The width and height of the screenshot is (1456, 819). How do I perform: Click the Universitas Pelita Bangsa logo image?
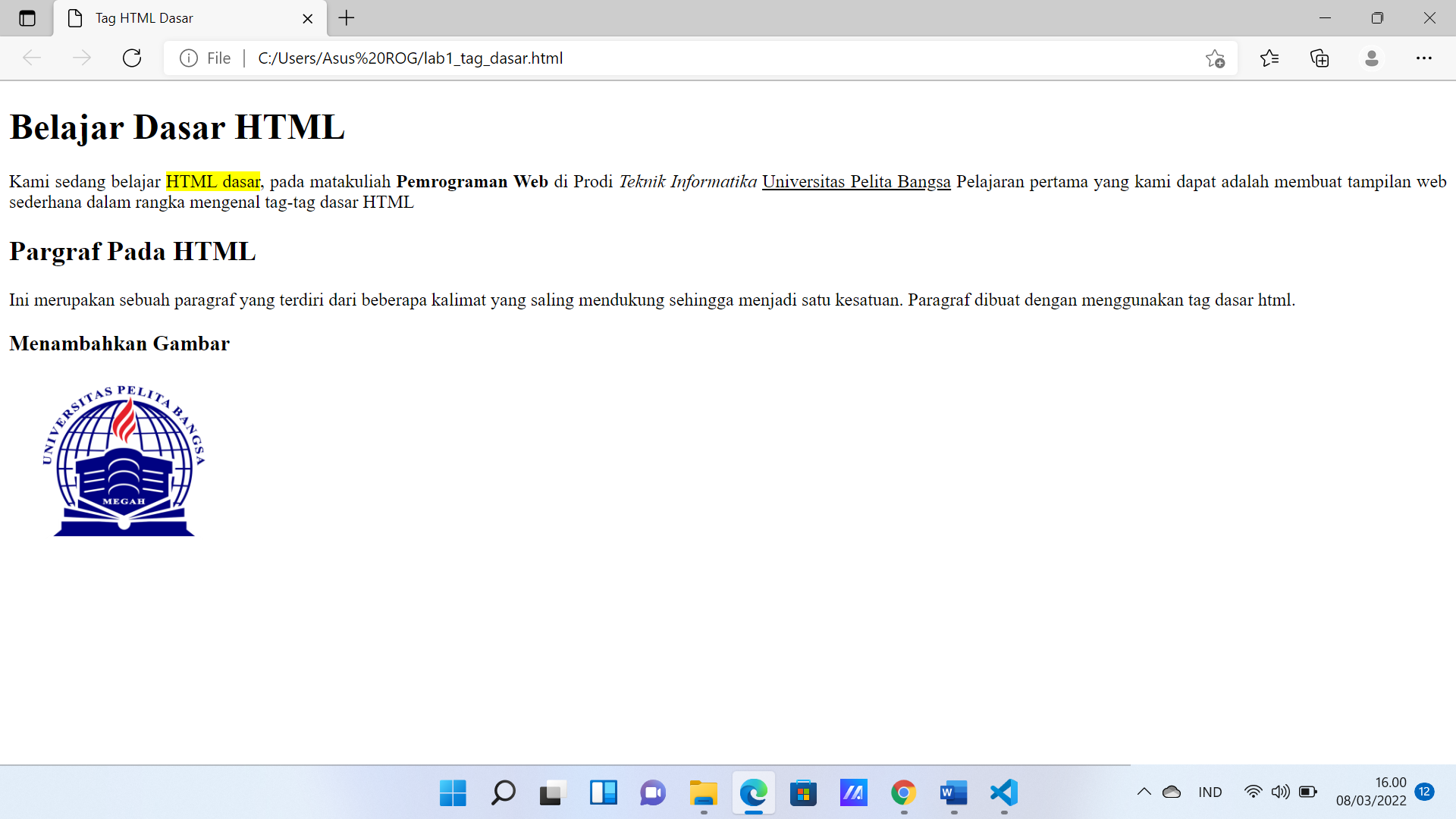click(x=124, y=460)
